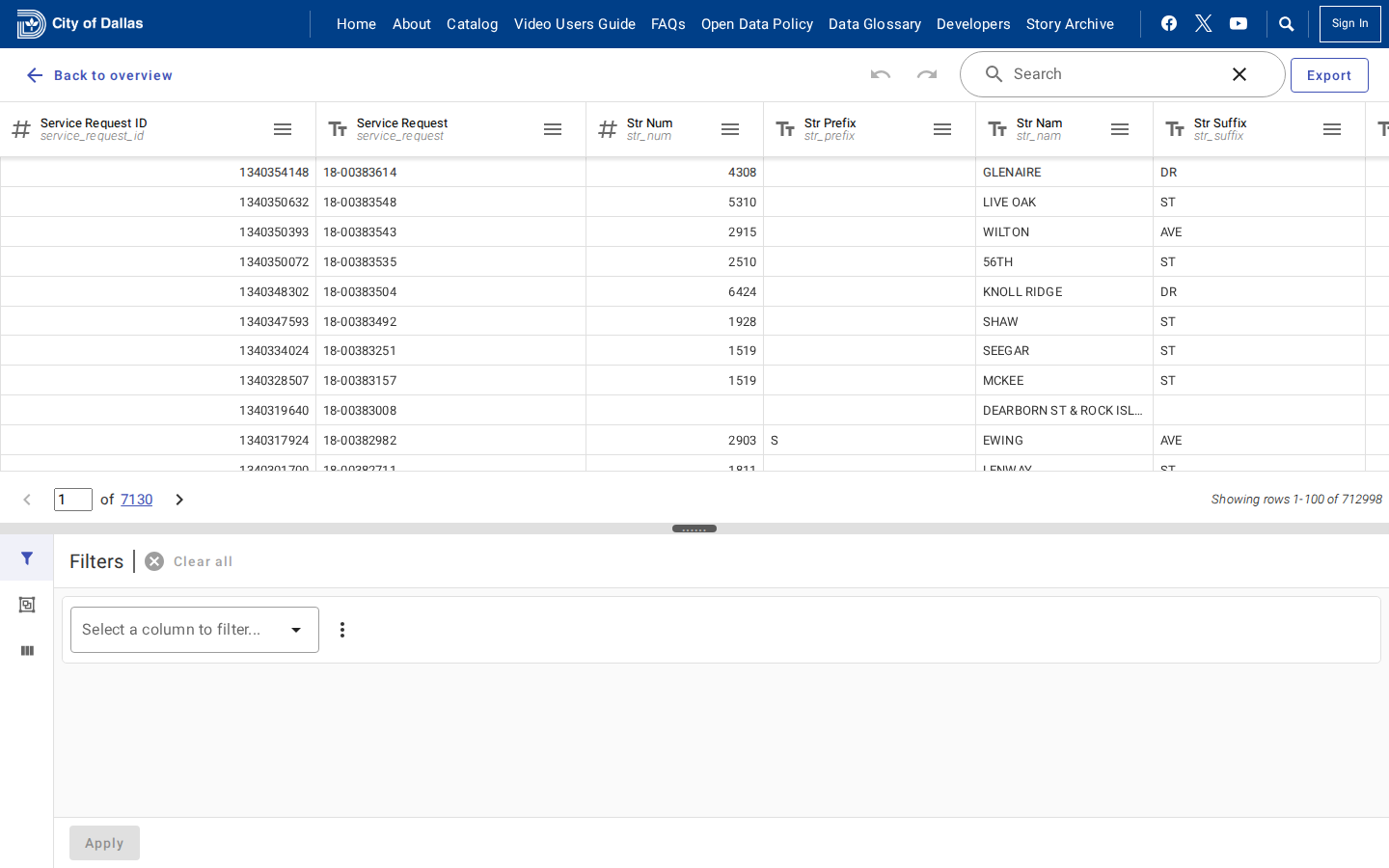This screenshot has width=1389, height=868.
Task: Select cell WILTON
Action: 1064,232
